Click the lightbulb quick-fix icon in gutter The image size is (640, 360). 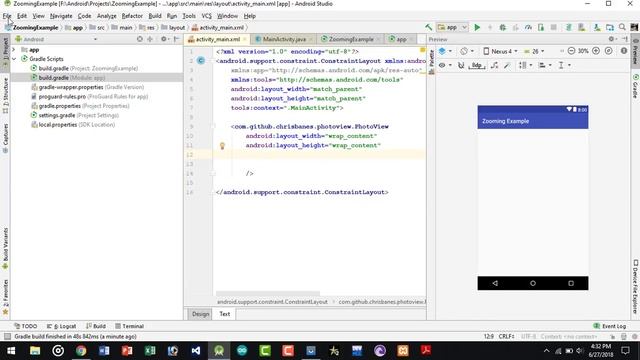coord(222,146)
